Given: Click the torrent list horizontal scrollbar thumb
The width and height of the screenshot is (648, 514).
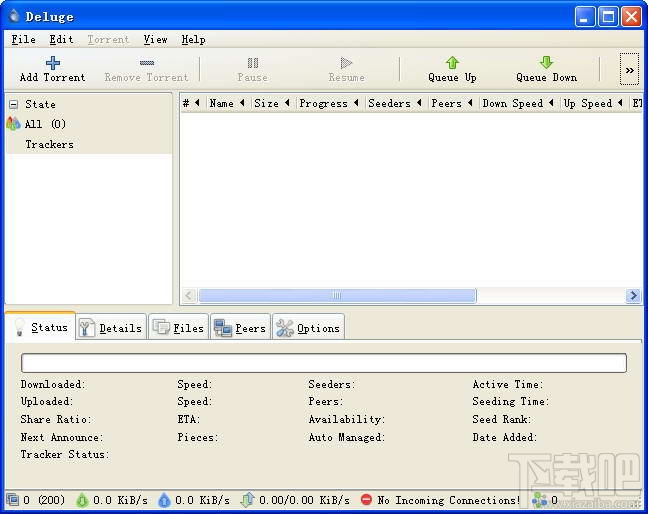Looking at the screenshot, I should click(x=337, y=295).
